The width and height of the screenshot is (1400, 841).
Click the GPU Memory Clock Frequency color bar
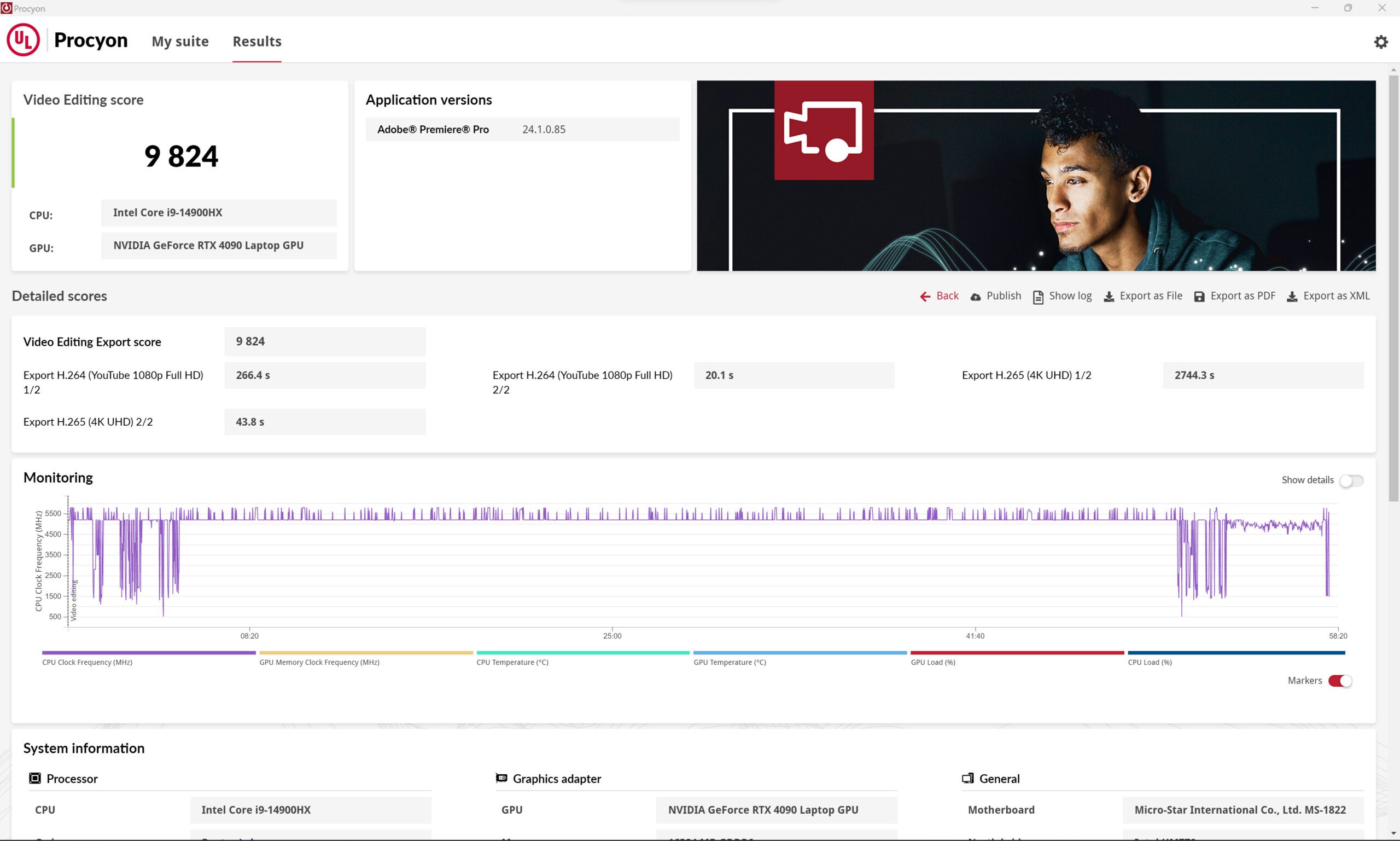coord(366,653)
